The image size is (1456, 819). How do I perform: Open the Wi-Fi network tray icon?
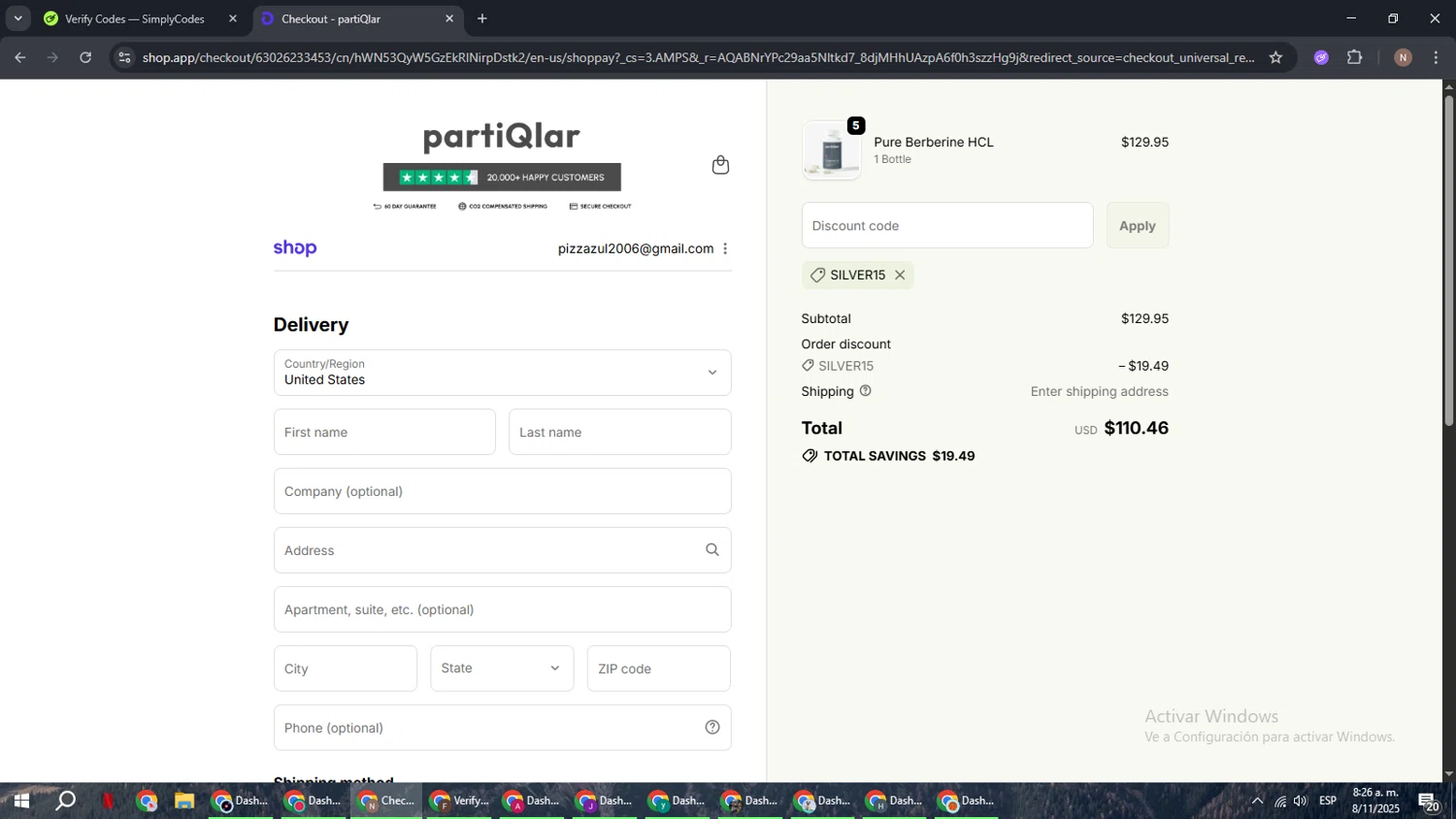click(x=1280, y=801)
